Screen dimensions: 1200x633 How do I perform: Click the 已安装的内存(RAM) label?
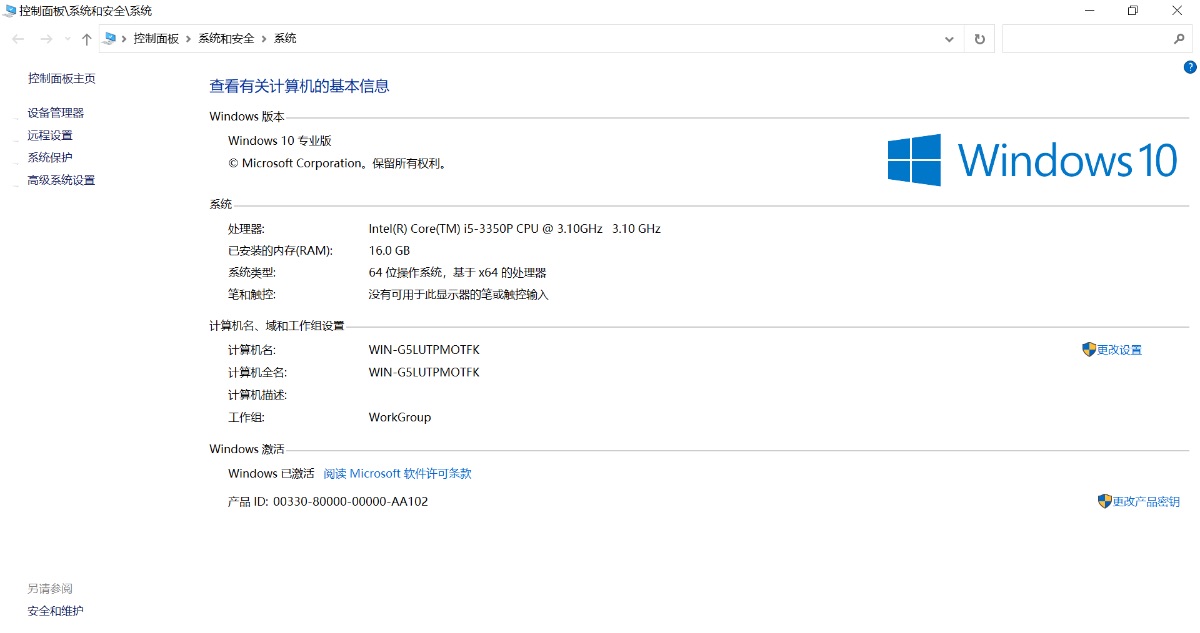click(281, 250)
